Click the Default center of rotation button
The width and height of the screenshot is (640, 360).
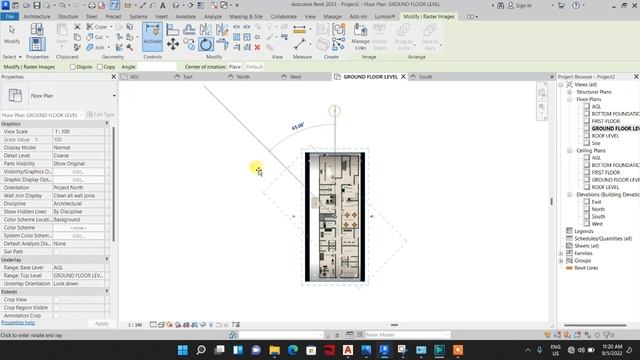[x=254, y=67]
